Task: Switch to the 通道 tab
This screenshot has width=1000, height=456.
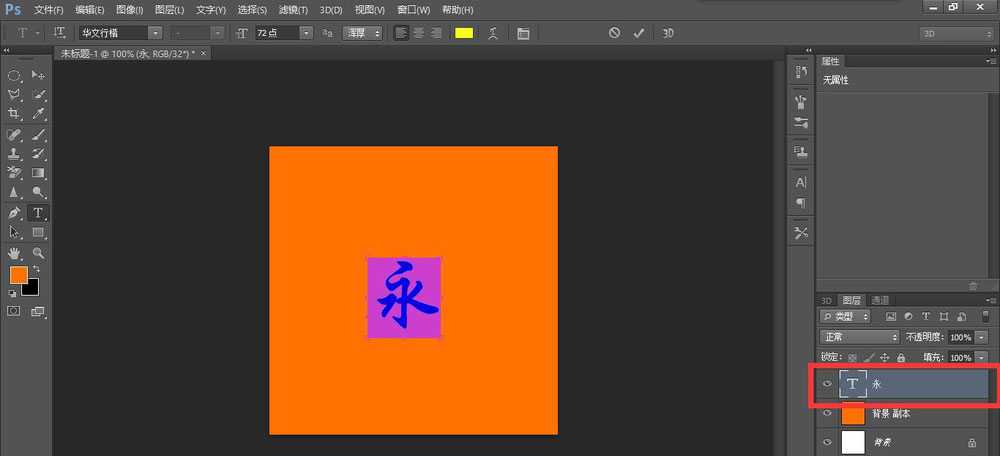Action: click(x=879, y=300)
